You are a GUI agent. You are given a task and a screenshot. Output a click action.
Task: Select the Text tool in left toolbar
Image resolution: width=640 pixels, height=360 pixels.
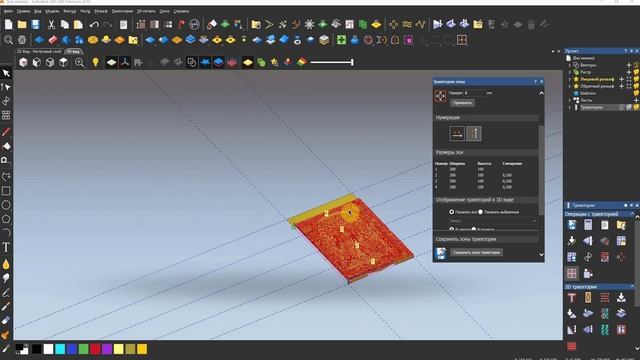(x=6, y=247)
